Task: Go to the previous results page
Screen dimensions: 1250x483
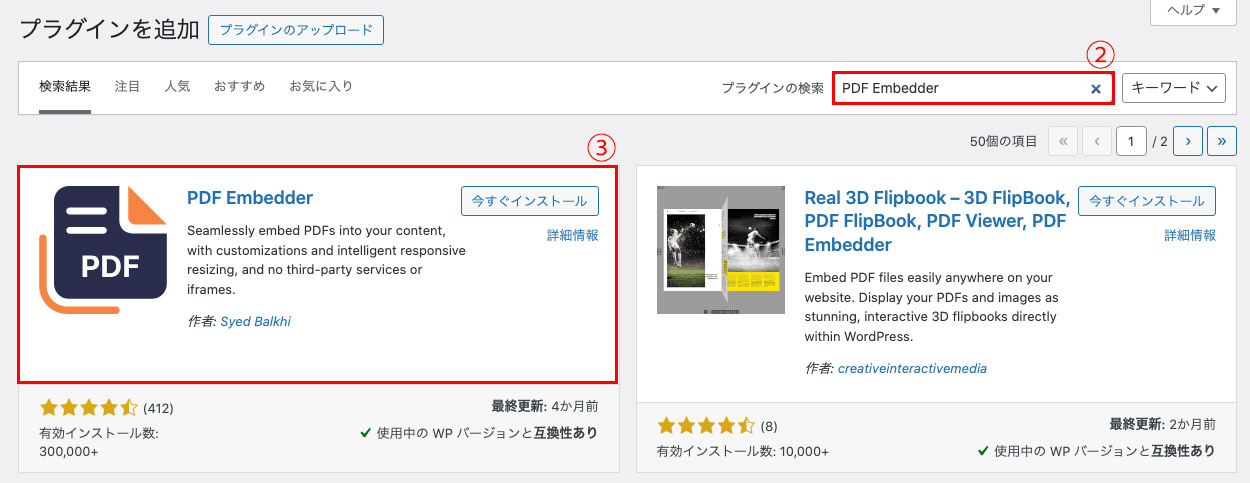Action: 1097,142
